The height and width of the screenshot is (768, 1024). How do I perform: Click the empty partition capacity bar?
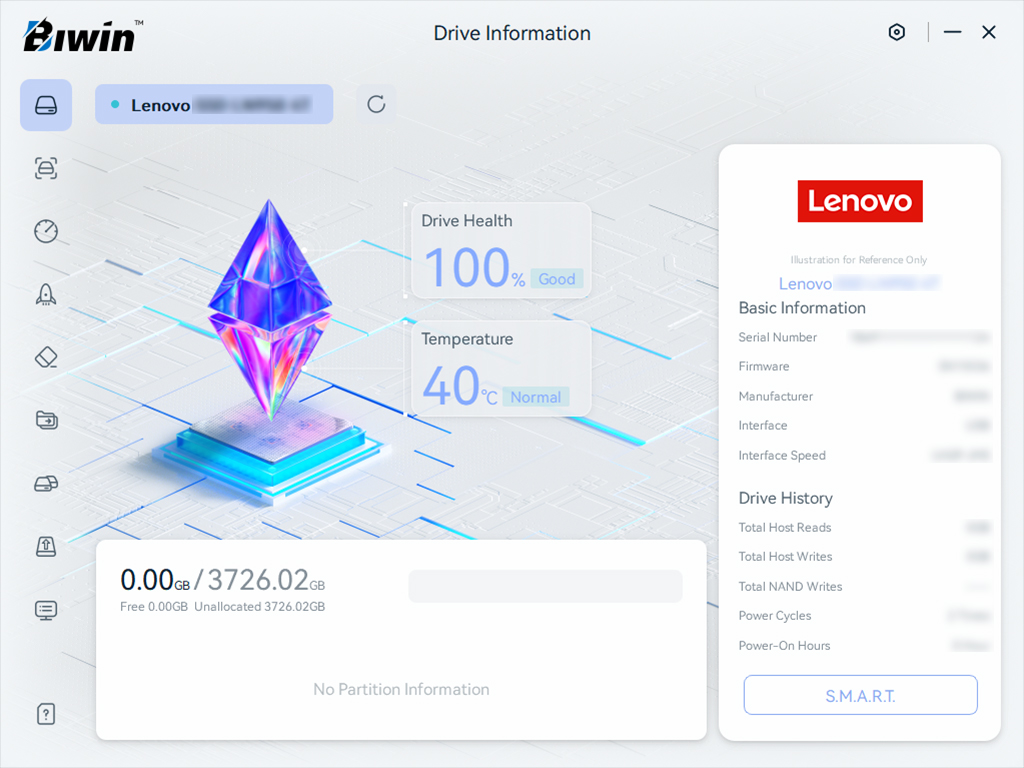point(545,586)
